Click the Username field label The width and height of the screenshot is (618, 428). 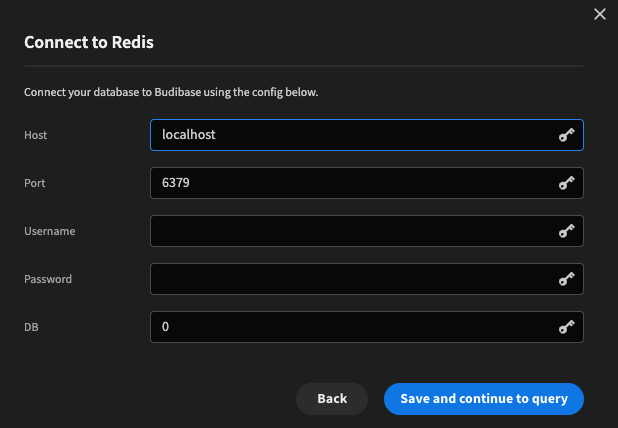[x=50, y=231]
